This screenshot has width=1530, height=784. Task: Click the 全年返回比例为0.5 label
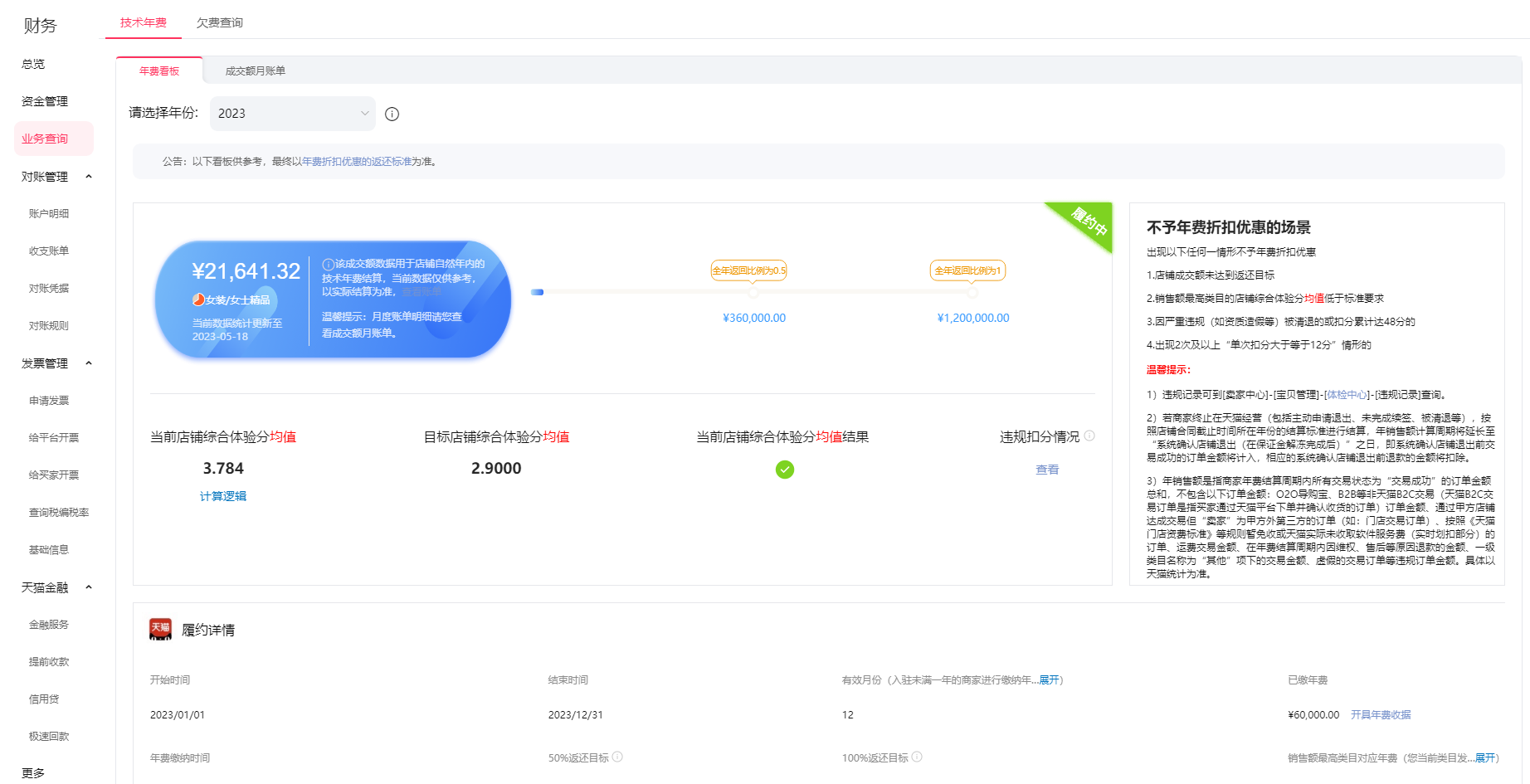pos(749,270)
